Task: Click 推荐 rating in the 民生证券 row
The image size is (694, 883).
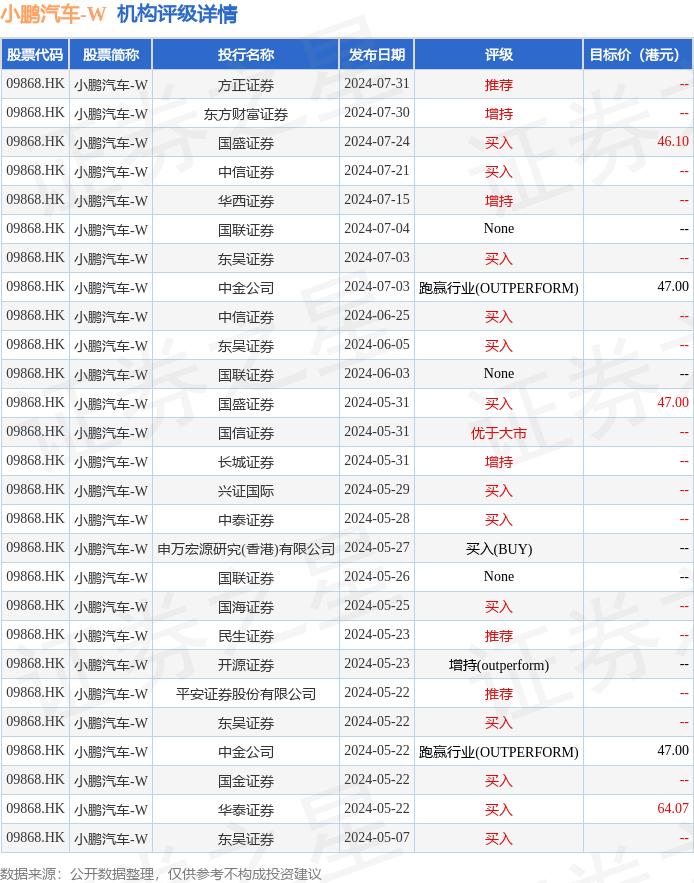Action: pyautogui.click(x=499, y=636)
